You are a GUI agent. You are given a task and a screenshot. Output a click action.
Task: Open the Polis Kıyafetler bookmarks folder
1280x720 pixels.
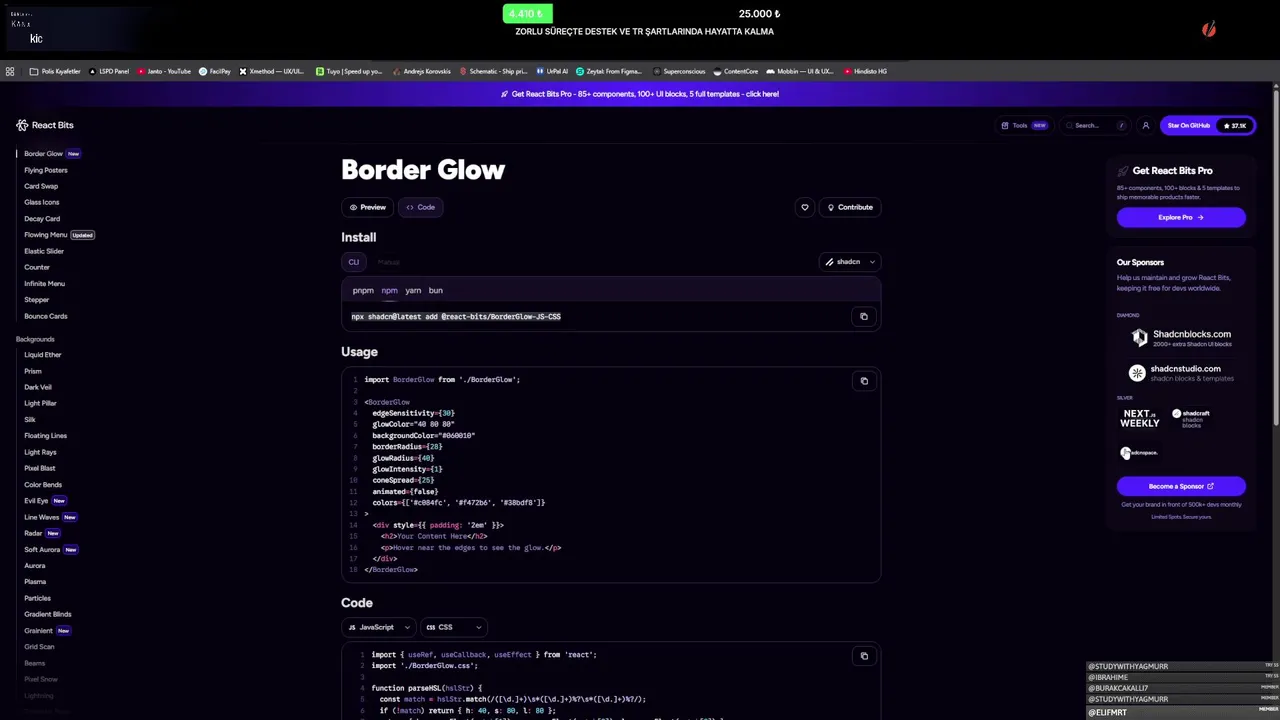[55, 71]
